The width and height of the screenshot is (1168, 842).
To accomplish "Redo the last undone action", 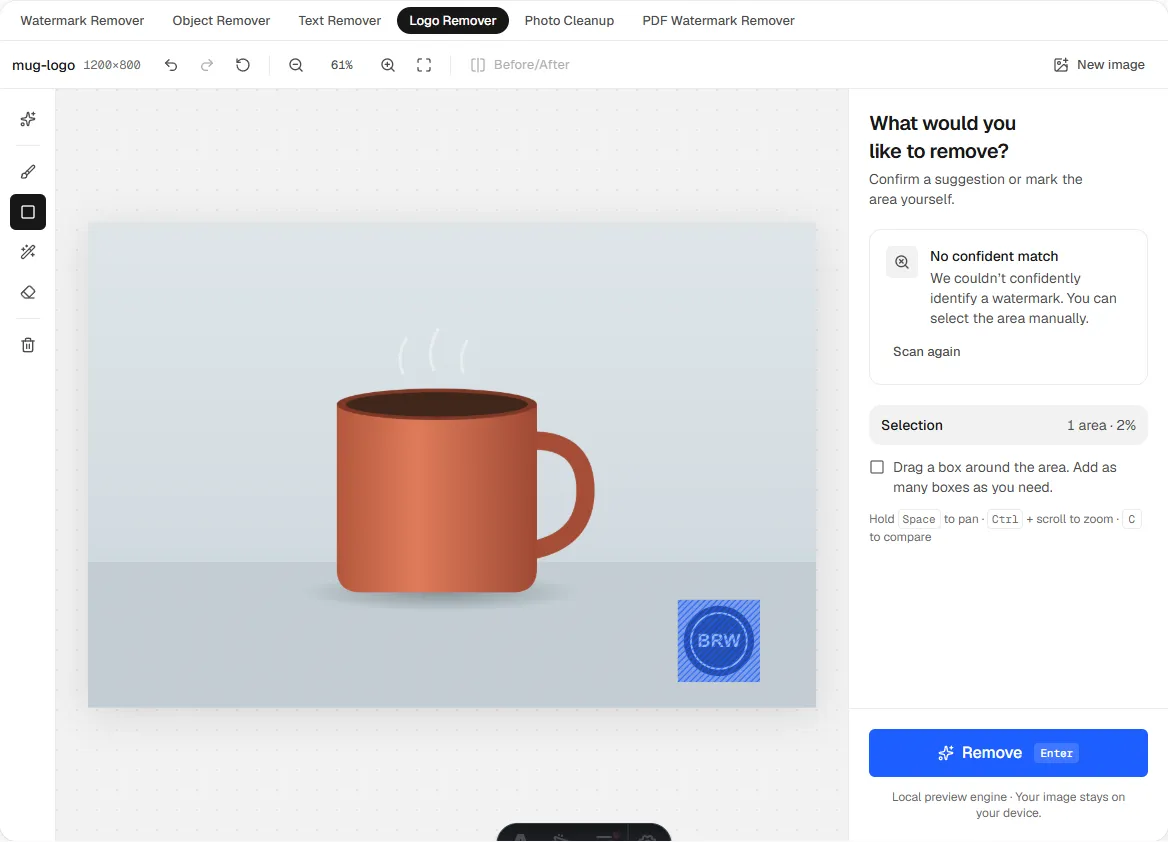I will pos(206,65).
